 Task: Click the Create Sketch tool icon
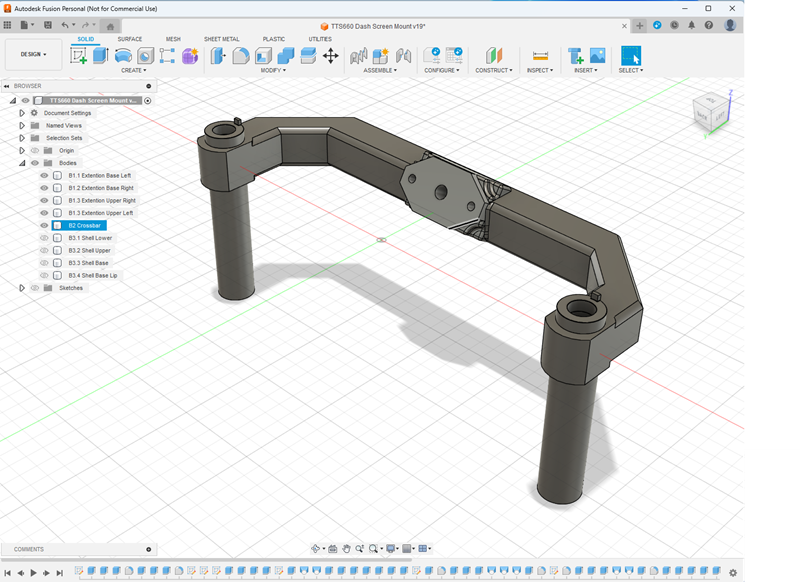pyautogui.click(x=78, y=56)
